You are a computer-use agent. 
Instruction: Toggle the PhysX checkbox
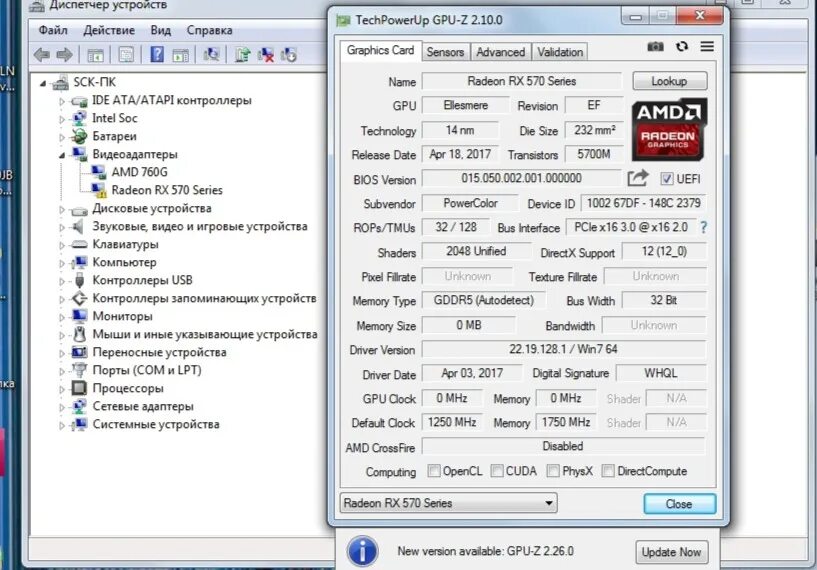click(553, 471)
